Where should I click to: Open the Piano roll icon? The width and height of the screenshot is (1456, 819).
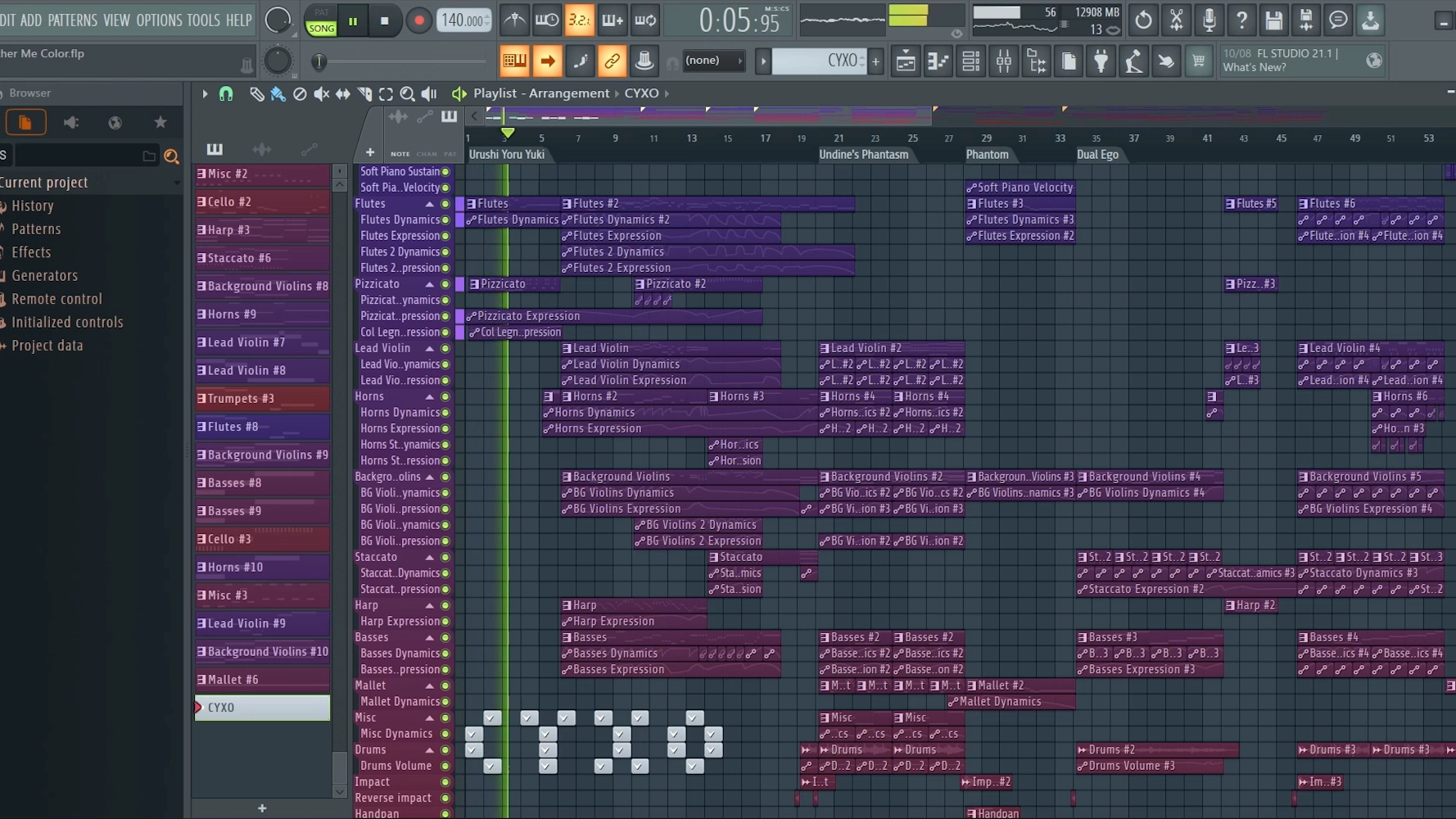click(x=938, y=61)
